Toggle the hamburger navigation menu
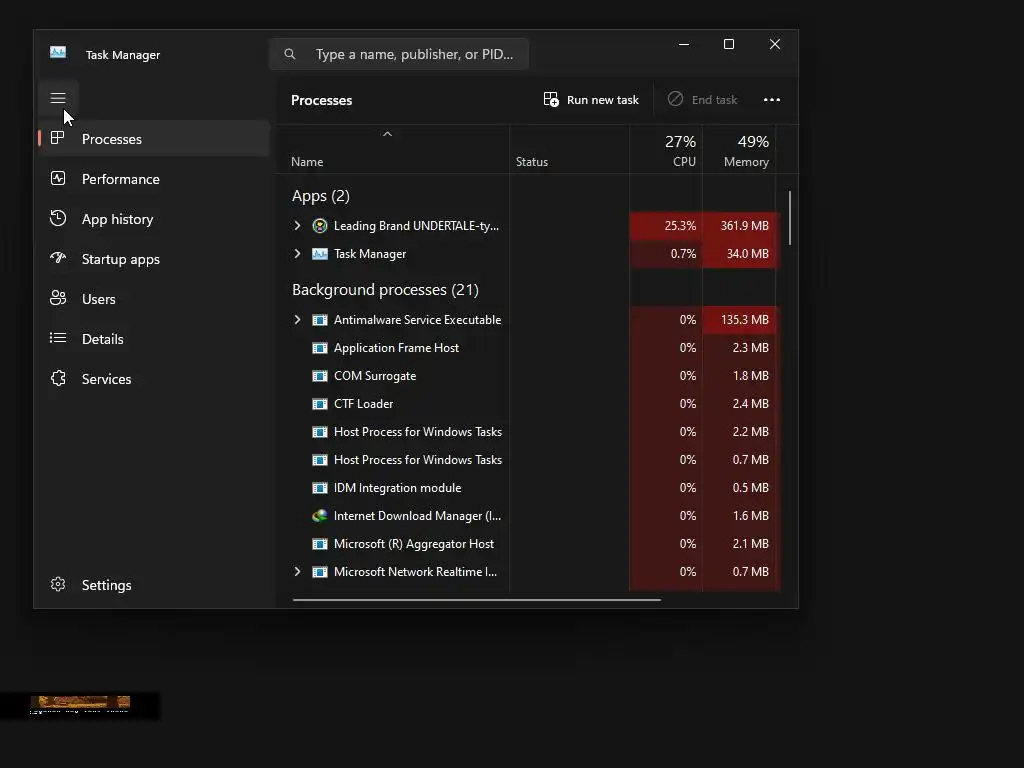This screenshot has height=768, width=1024. tap(57, 98)
